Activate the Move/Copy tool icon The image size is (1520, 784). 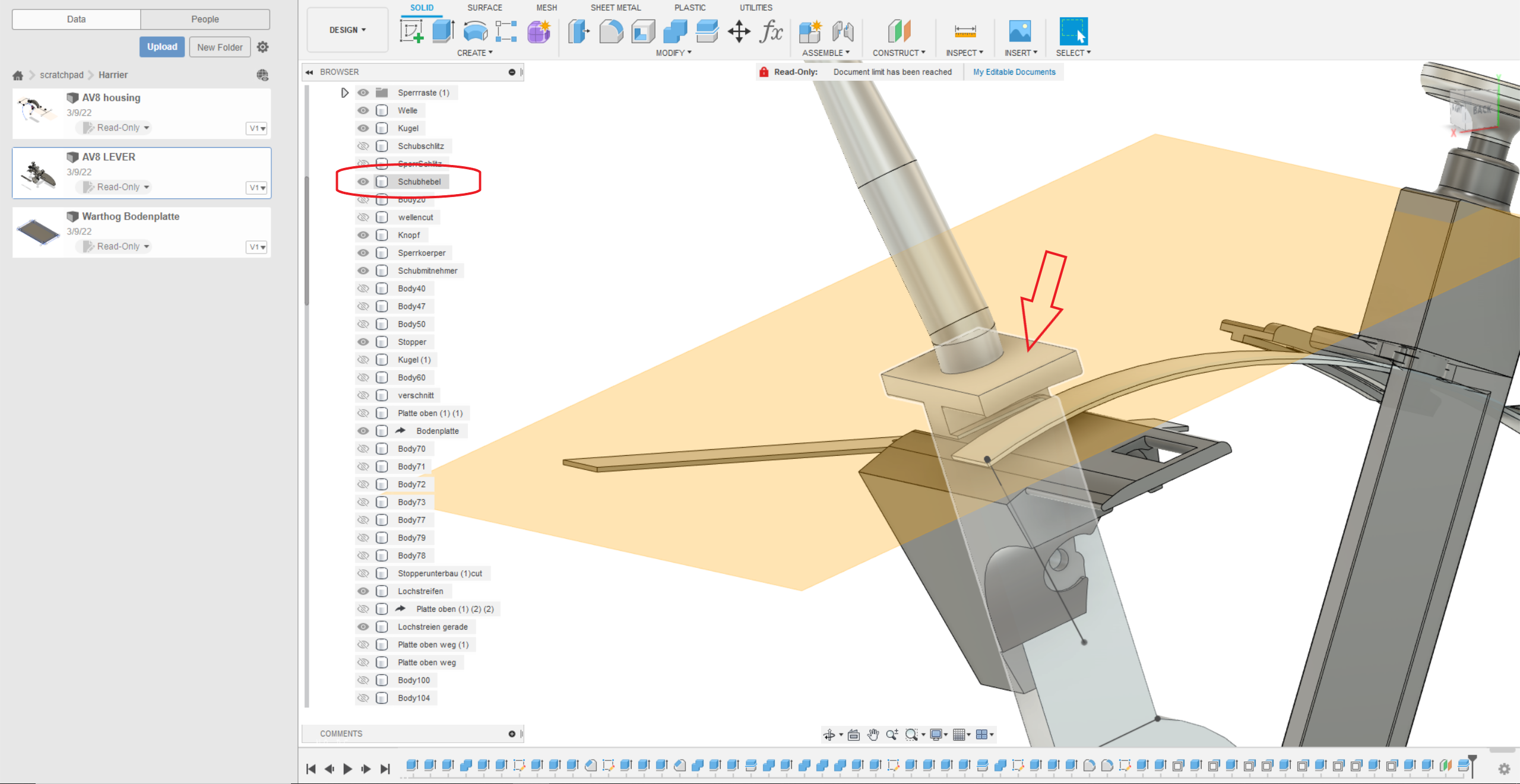click(739, 31)
